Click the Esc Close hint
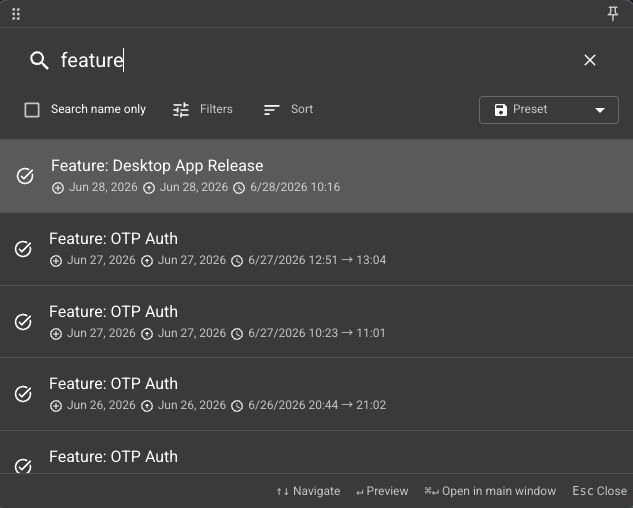The image size is (633, 508). tap(599, 491)
